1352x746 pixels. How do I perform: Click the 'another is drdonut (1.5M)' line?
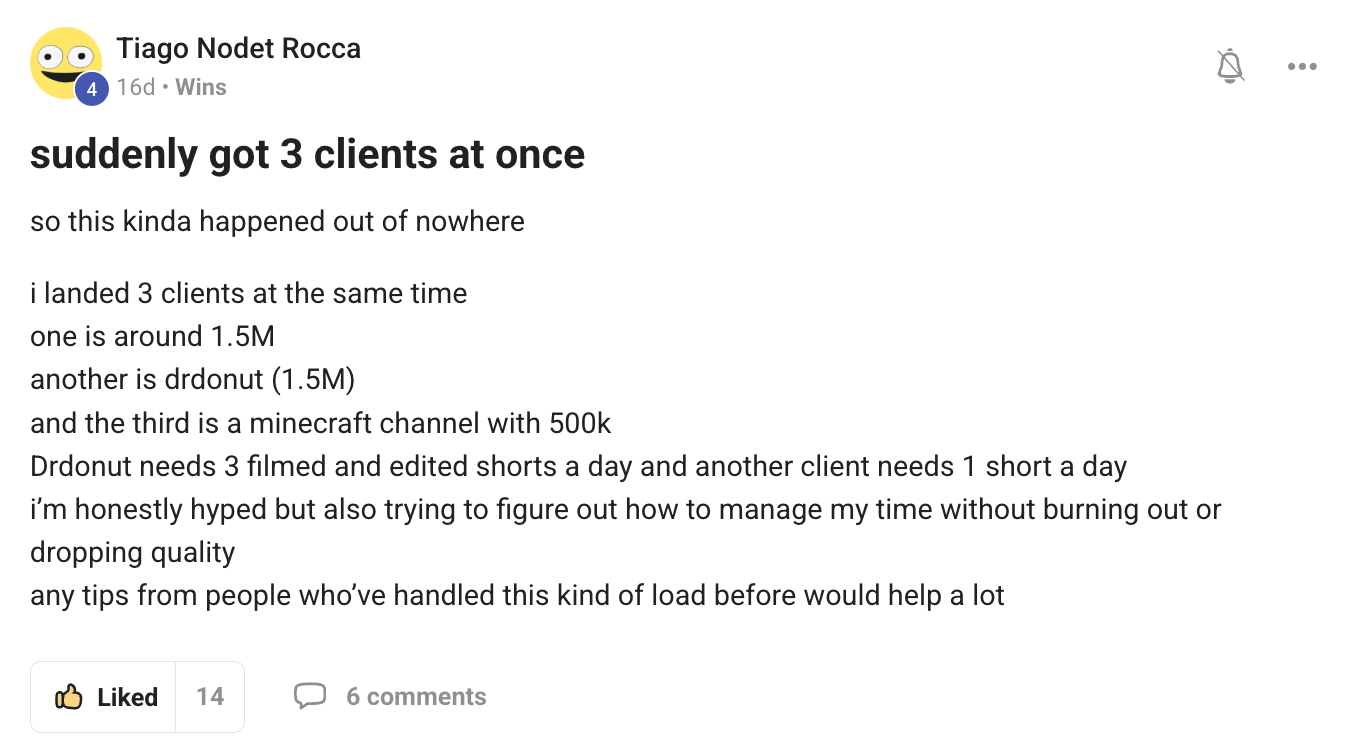[x=193, y=380]
